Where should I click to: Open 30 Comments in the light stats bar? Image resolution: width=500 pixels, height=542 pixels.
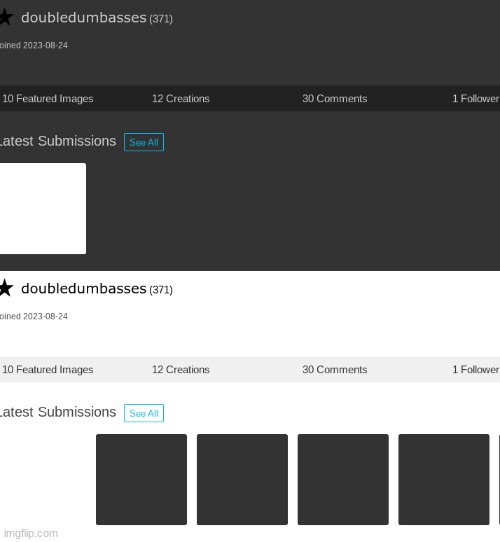coord(335,370)
